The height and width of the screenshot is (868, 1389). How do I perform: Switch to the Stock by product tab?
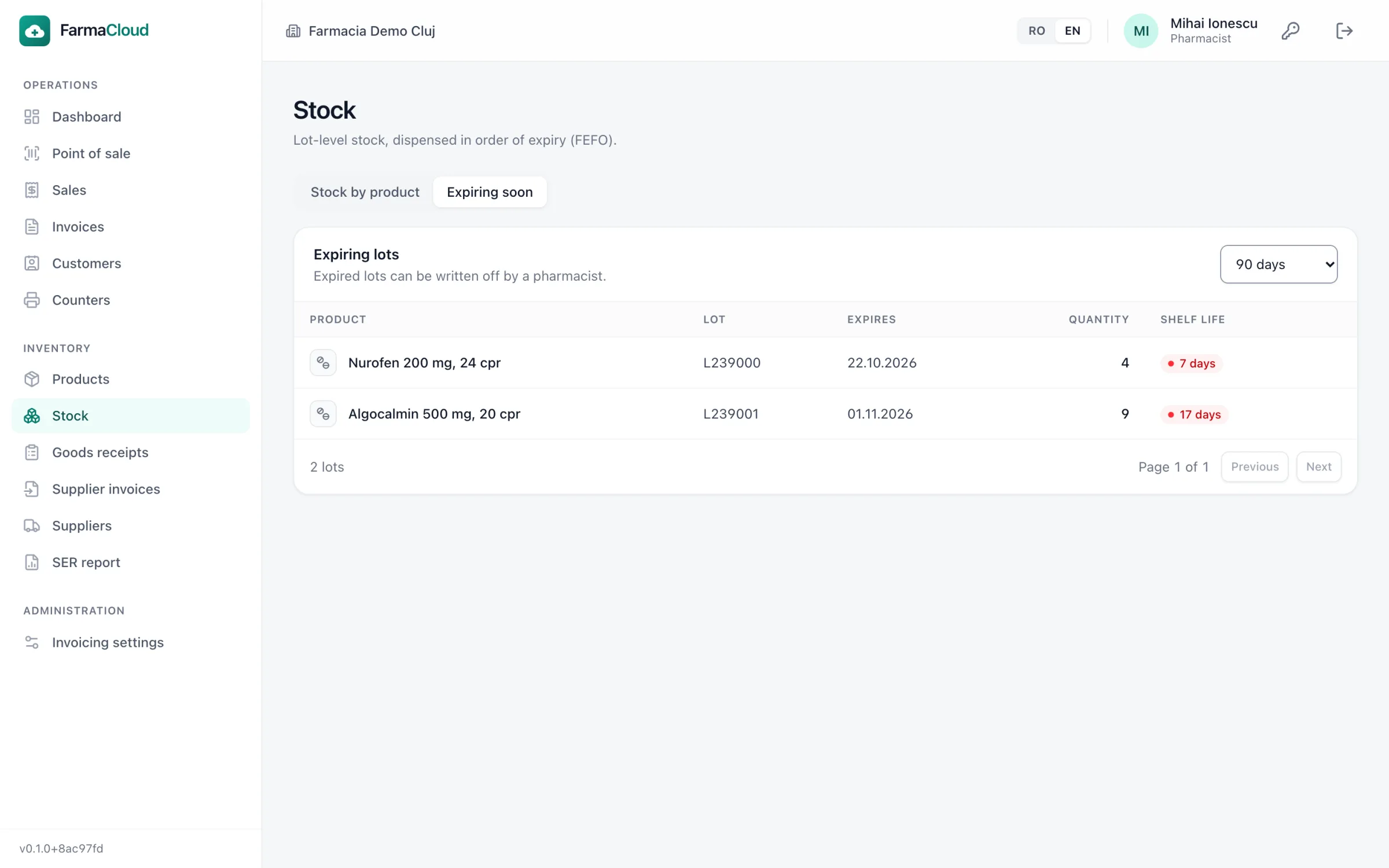[x=365, y=192]
